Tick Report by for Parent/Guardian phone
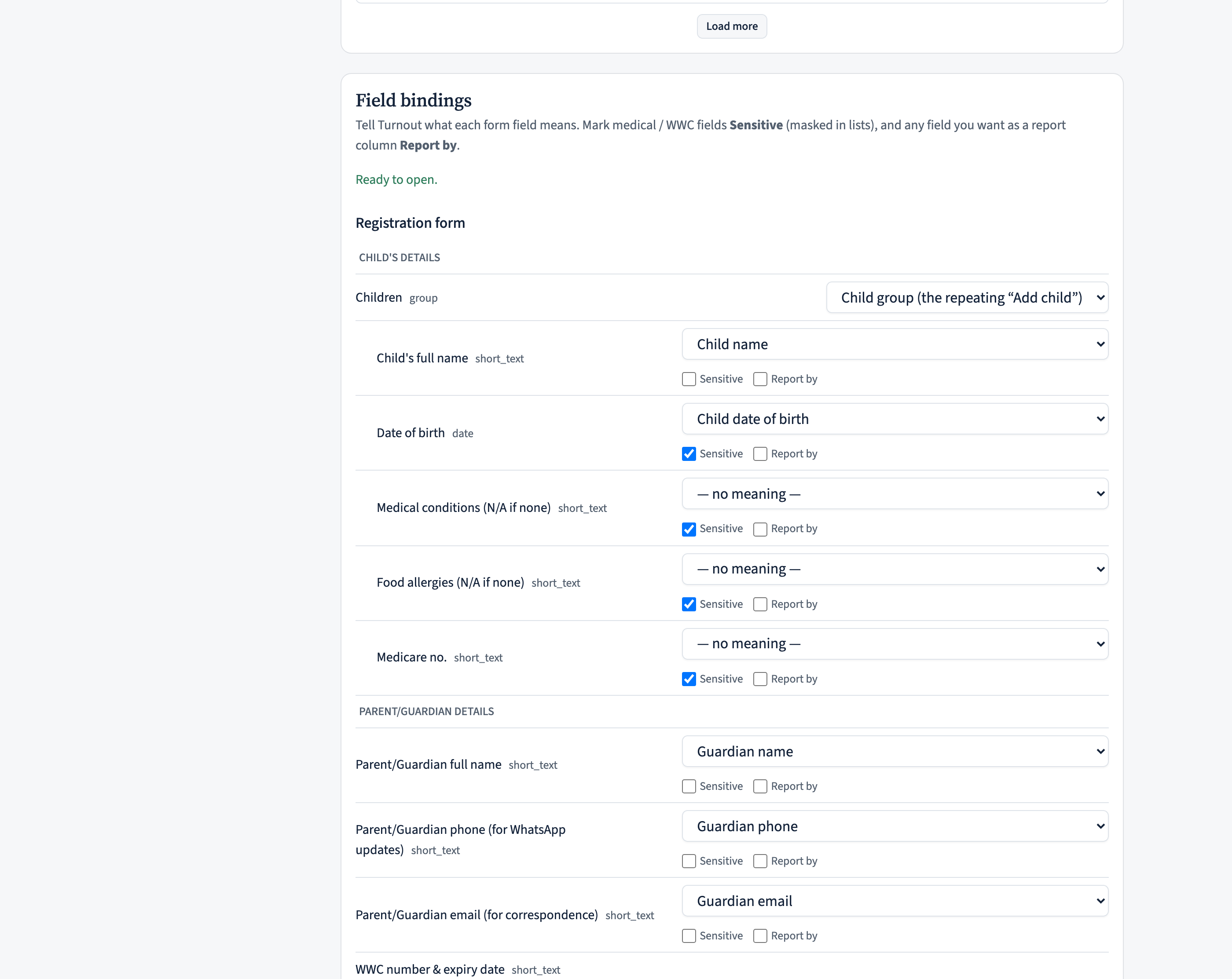Image resolution: width=1232 pixels, height=979 pixels. coord(760,861)
